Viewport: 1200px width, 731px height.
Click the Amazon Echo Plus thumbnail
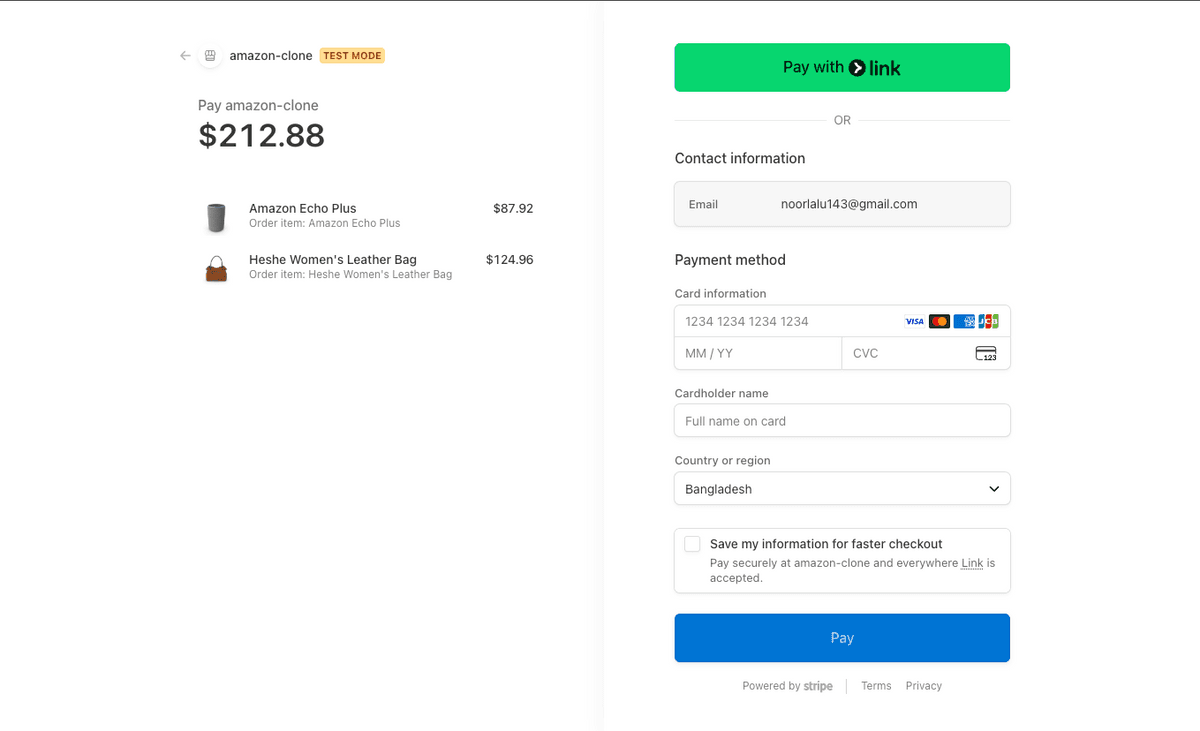click(216, 217)
